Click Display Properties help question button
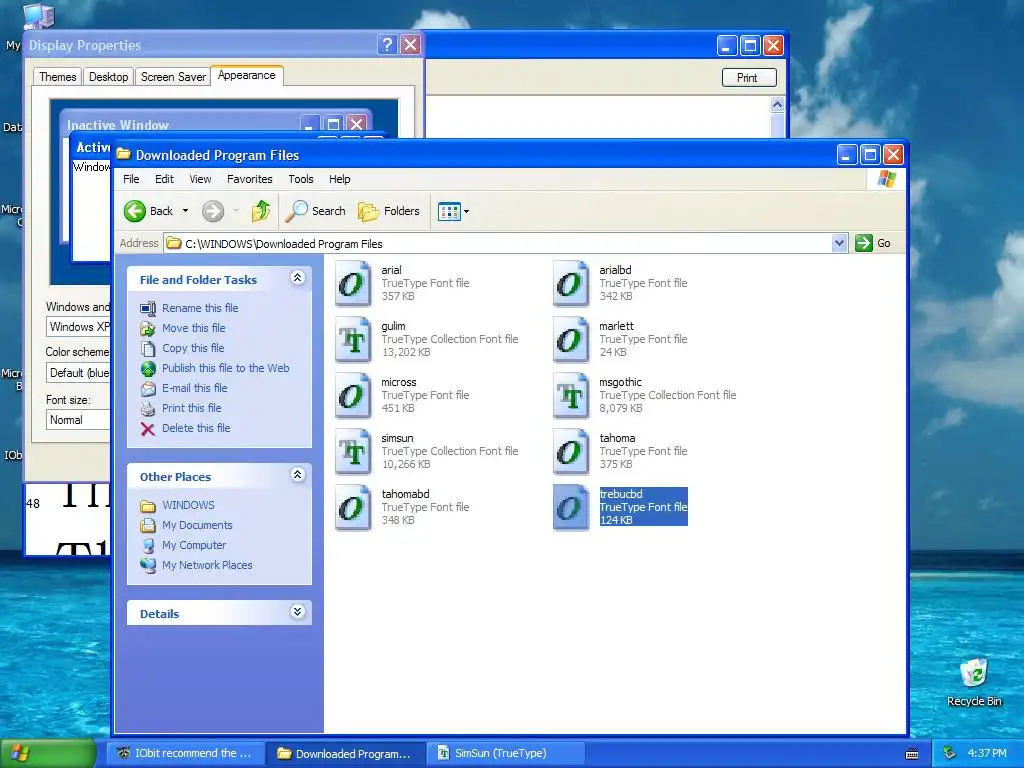 click(x=387, y=45)
